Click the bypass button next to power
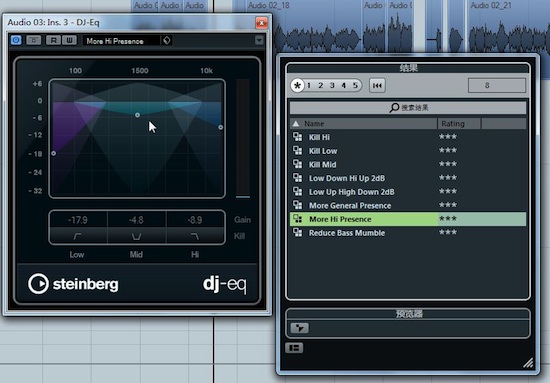The image size is (550, 383). coord(34,40)
